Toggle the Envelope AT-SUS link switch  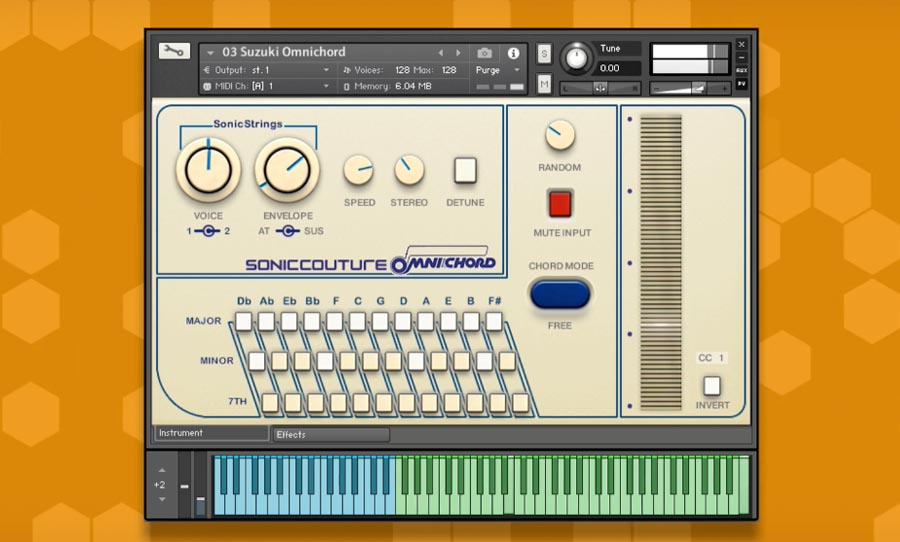point(288,231)
